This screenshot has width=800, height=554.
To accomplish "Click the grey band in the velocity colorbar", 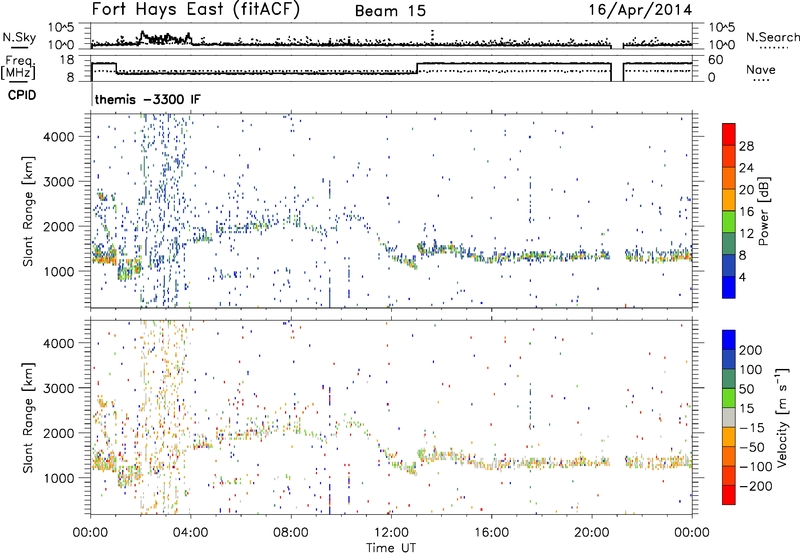I will coord(729,417).
